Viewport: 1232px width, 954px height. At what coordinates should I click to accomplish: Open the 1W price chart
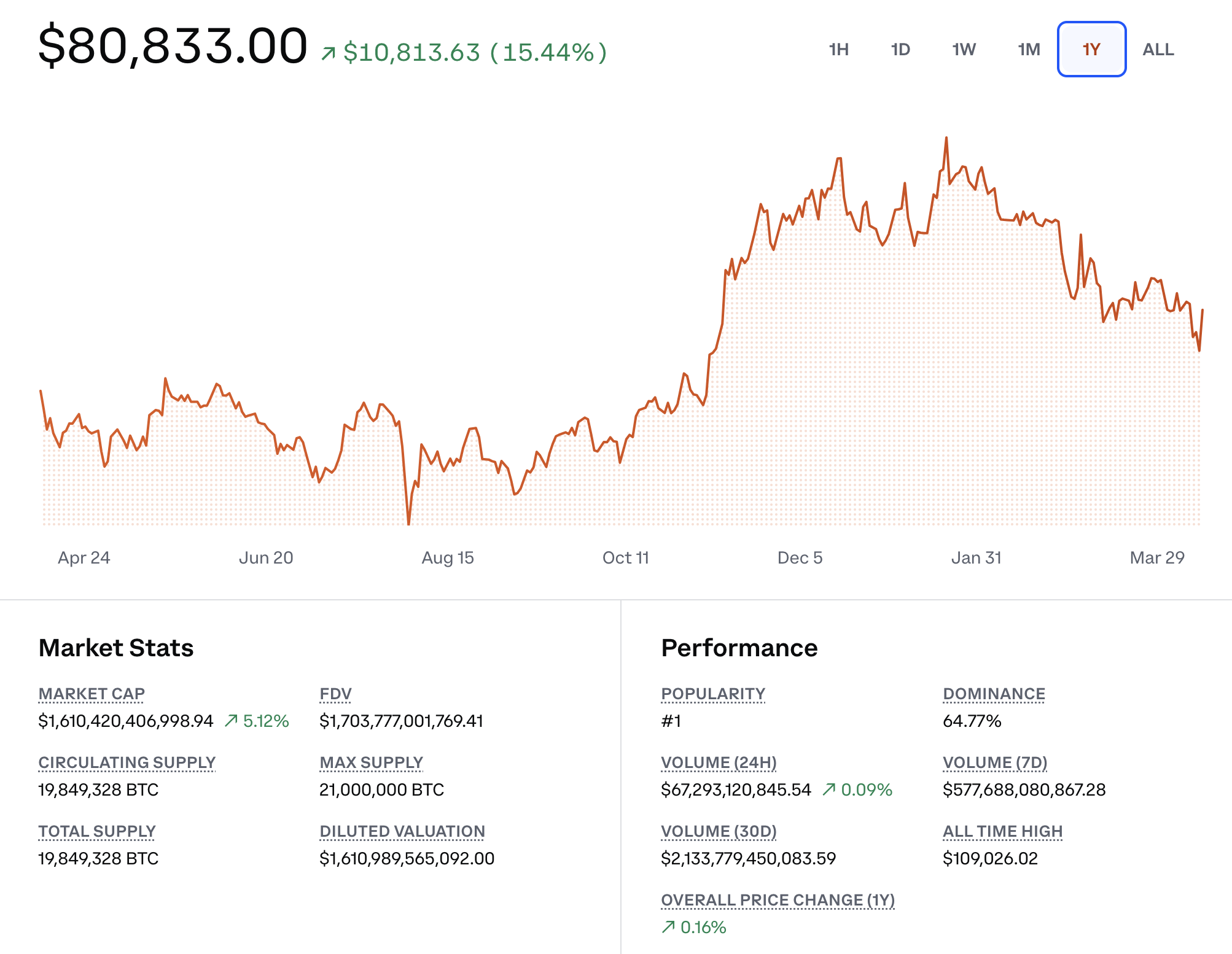[963, 50]
